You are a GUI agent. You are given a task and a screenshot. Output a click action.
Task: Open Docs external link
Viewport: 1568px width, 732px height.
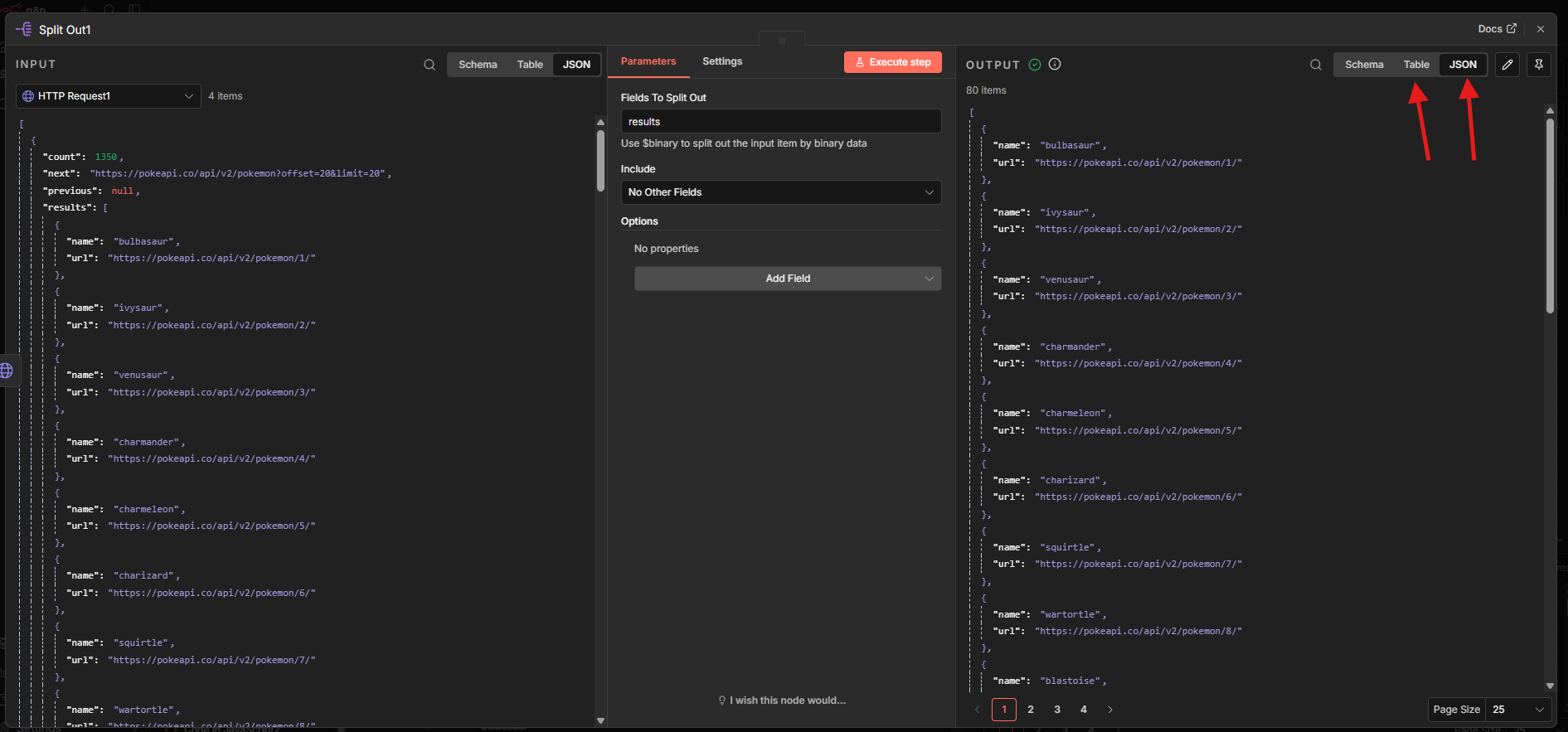coord(1497,29)
